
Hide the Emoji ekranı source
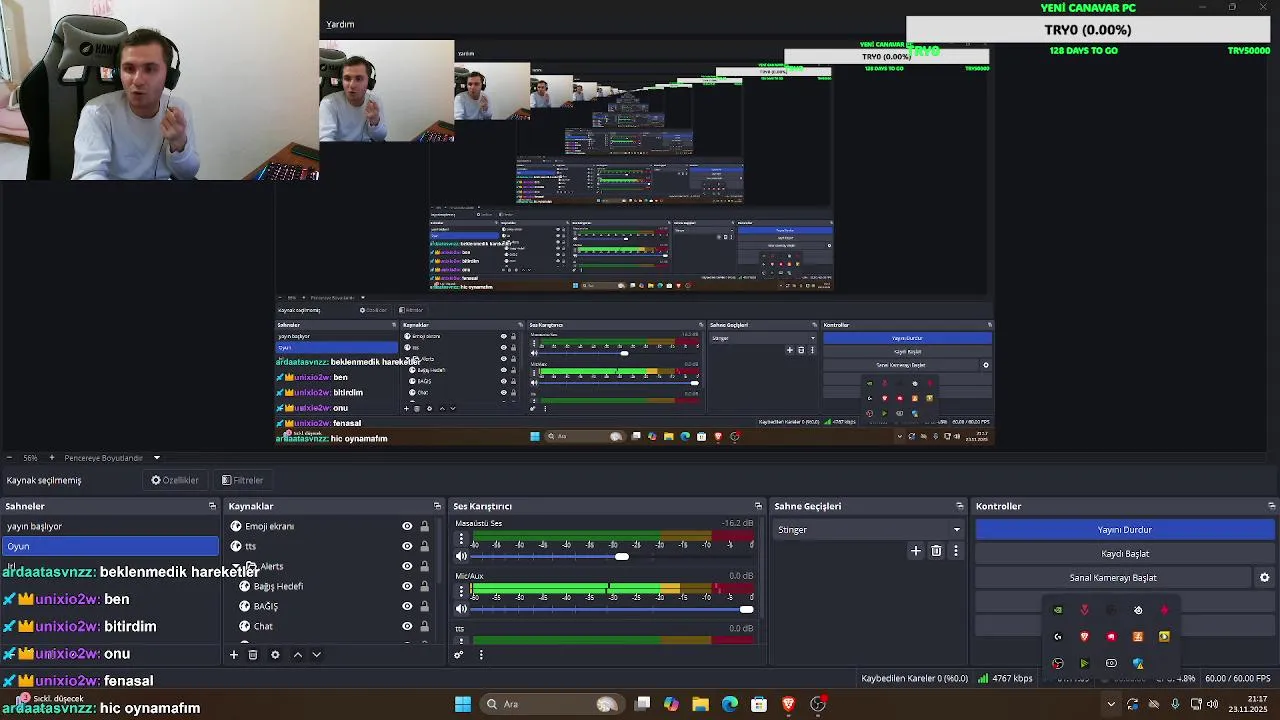(407, 526)
